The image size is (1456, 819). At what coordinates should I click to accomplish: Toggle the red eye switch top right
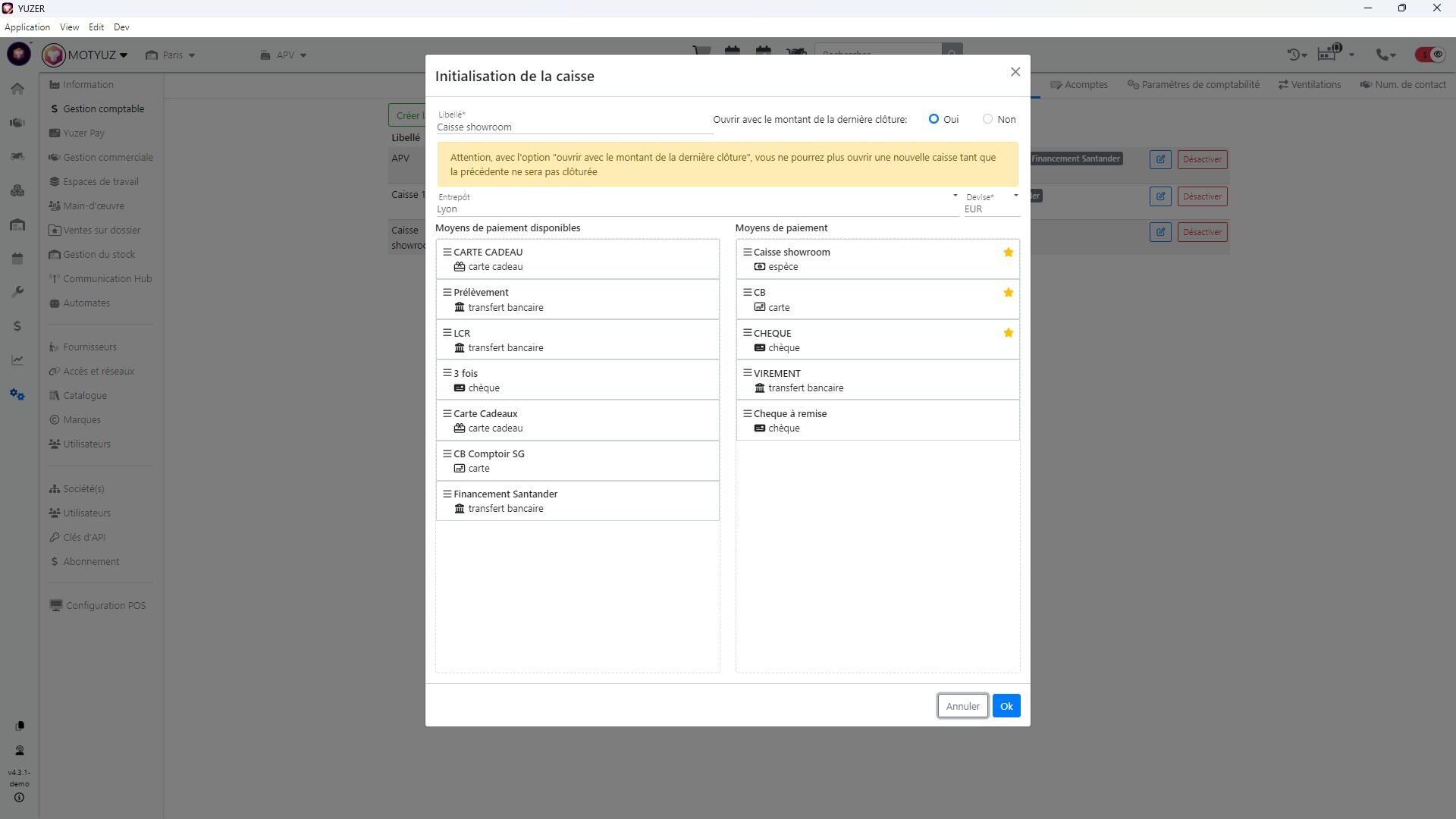coord(1429,55)
